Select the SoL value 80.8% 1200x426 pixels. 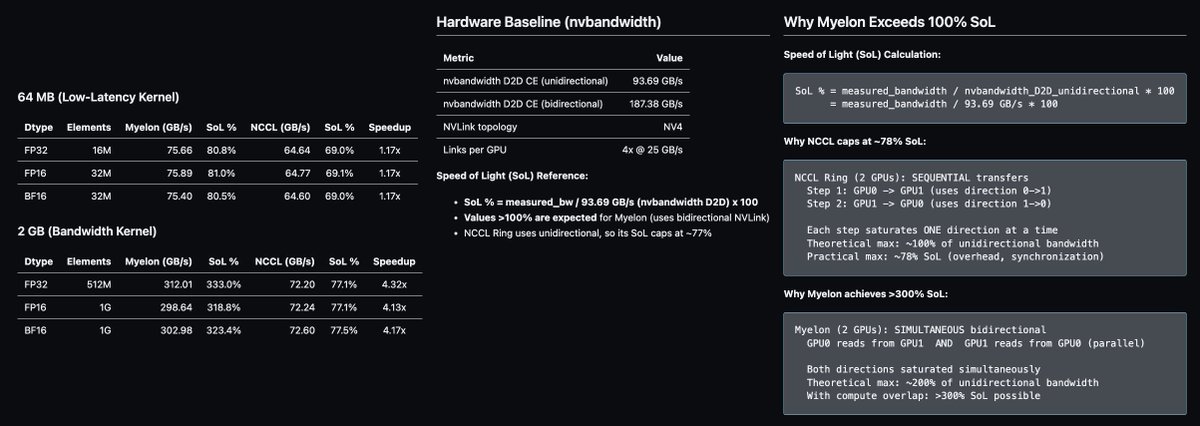[x=222, y=149]
